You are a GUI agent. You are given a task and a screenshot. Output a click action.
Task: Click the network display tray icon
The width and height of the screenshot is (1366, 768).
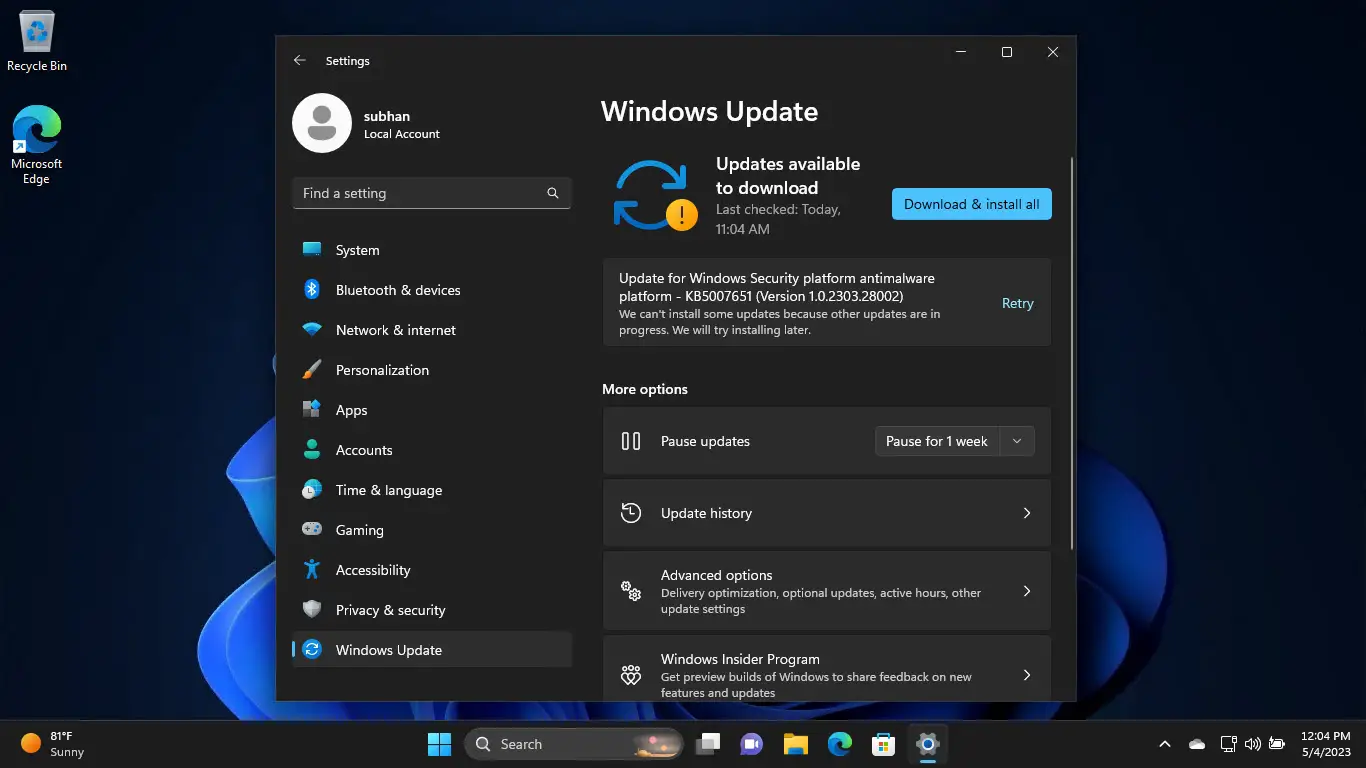pos(1228,744)
